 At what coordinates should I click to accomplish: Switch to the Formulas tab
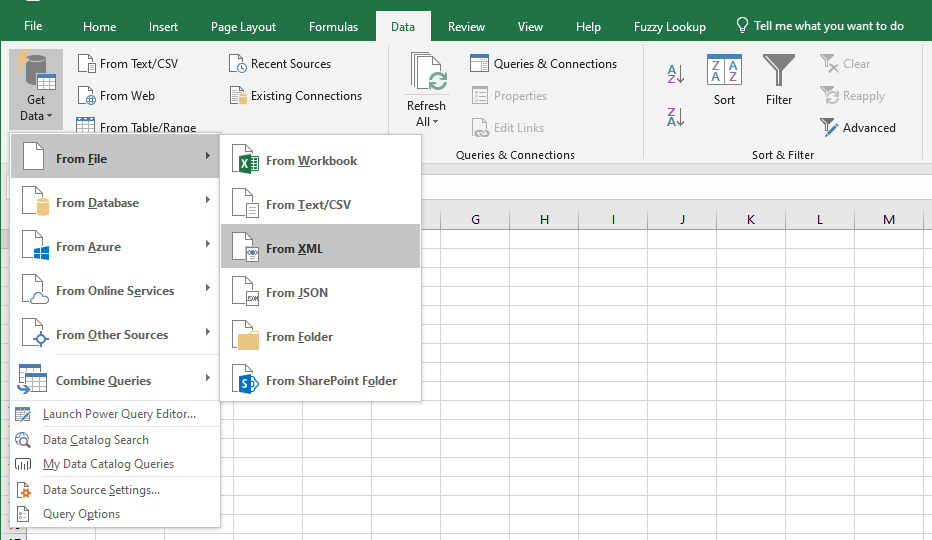pyautogui.click(x=333, y=27)
